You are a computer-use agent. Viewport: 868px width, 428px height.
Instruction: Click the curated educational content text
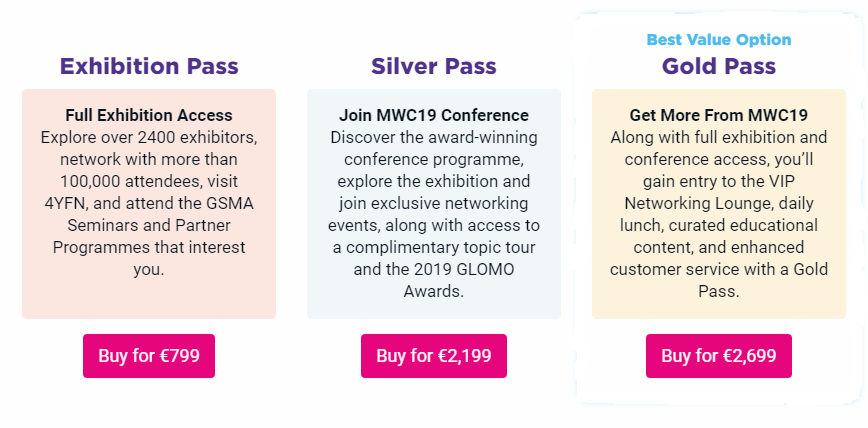click(719, 236)
